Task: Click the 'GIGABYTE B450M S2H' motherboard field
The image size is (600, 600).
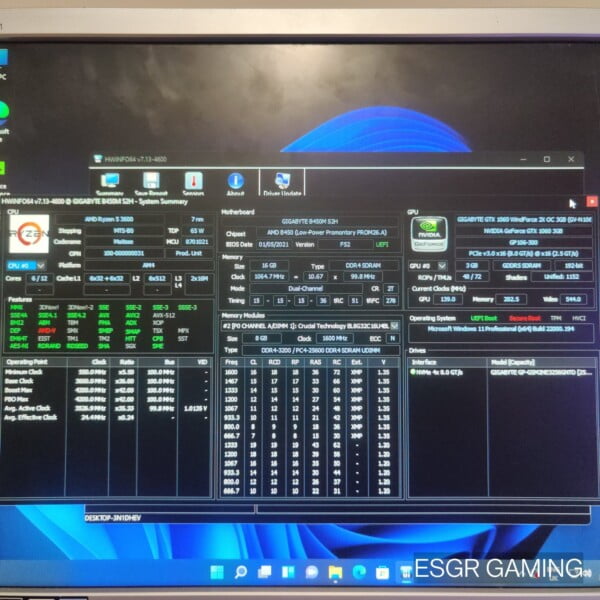Action: click(x=310, y=221)
